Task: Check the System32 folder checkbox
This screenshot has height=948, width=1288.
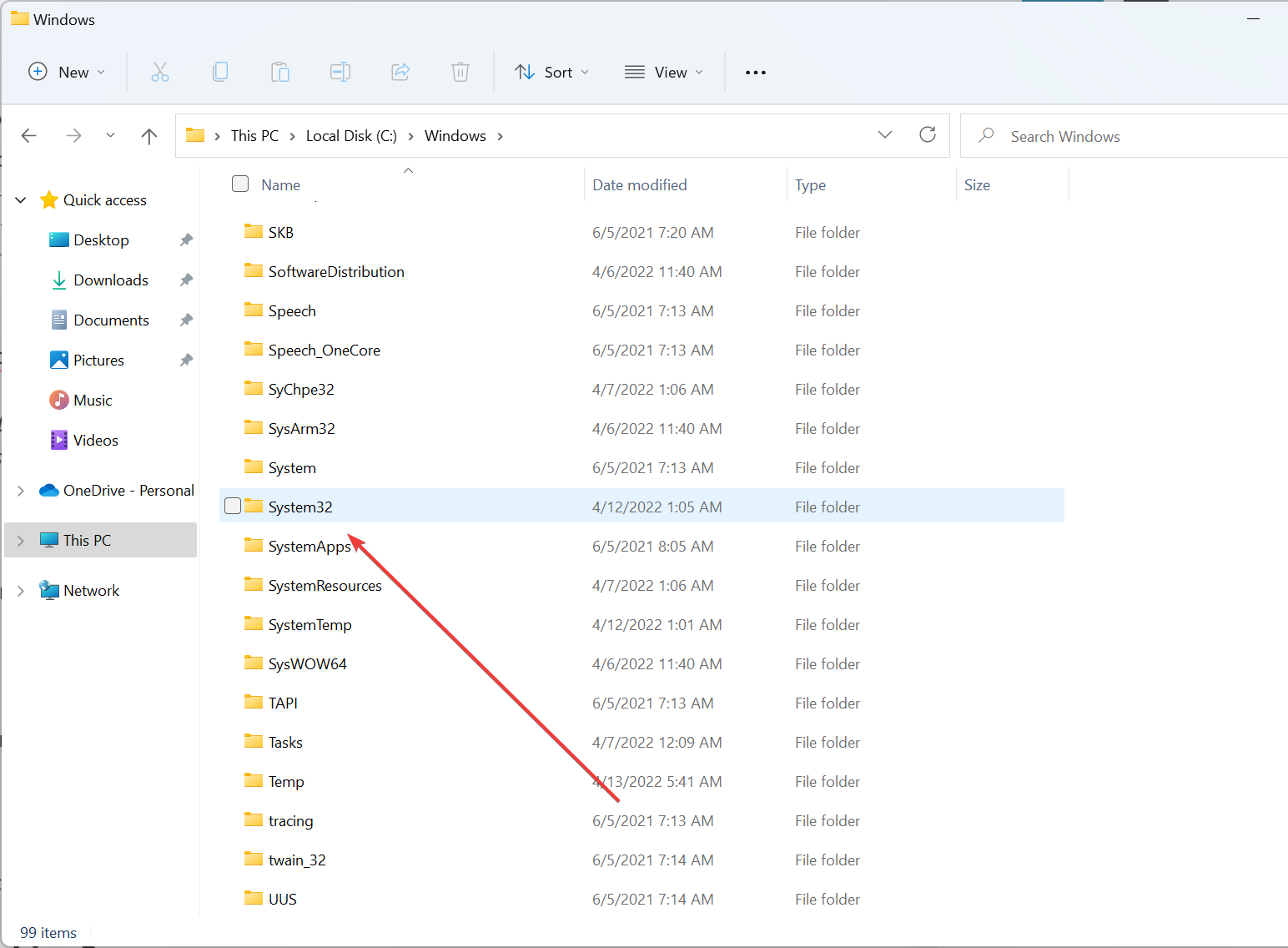Action: coord(233,506)
